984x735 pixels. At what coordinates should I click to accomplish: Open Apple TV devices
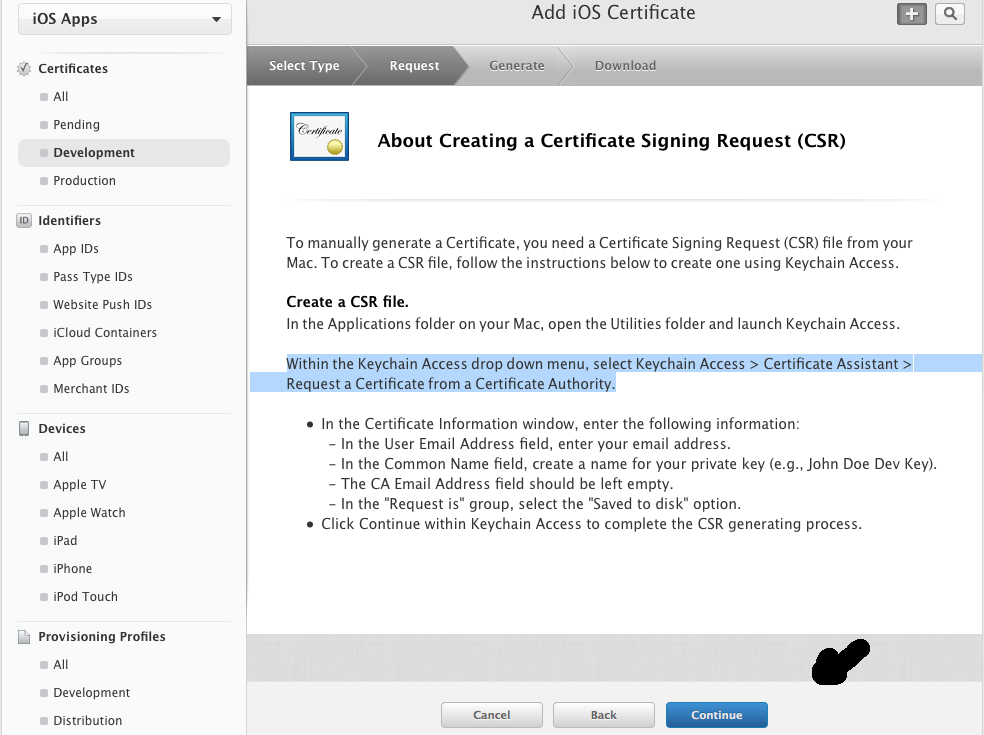pyautogui.click(x=80, y=485)
